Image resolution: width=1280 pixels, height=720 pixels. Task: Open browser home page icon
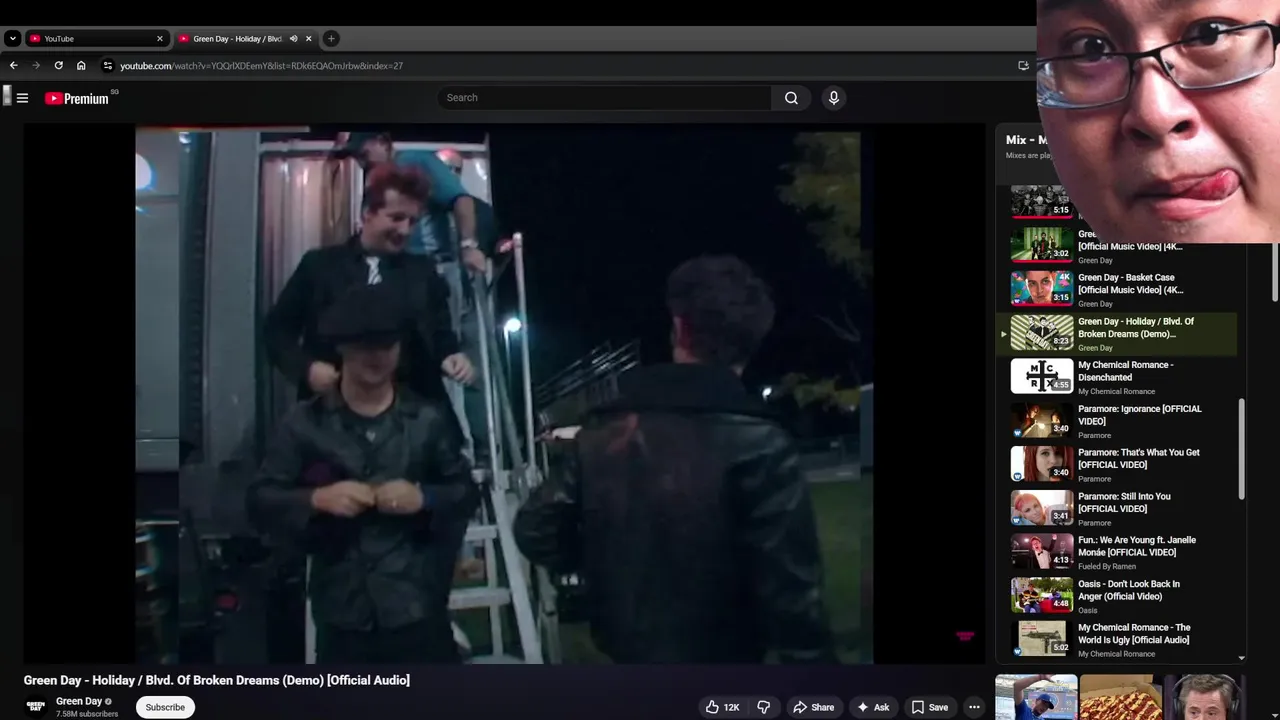click(x=81, y=65)
